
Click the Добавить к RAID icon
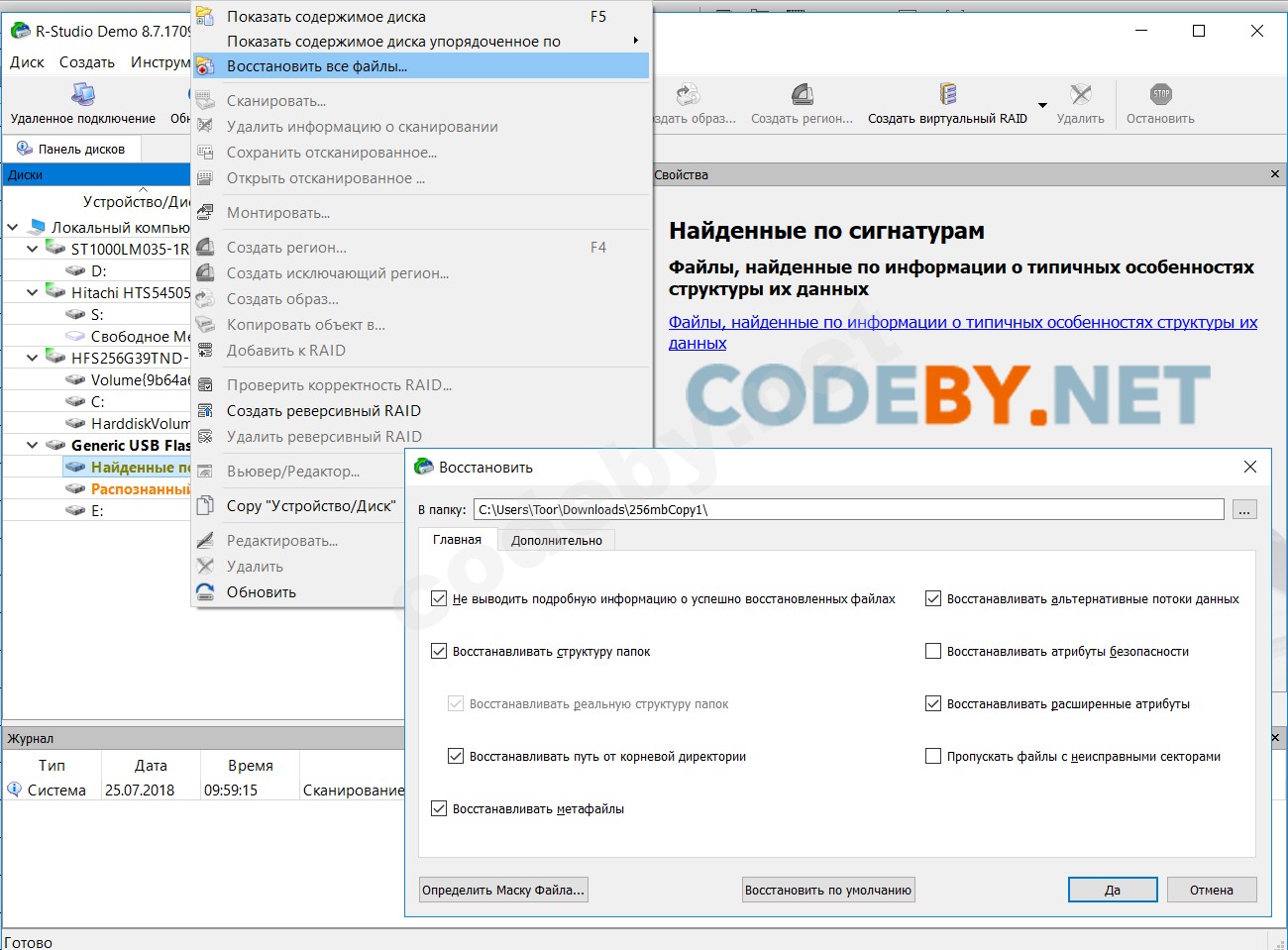tap(205, 351)
